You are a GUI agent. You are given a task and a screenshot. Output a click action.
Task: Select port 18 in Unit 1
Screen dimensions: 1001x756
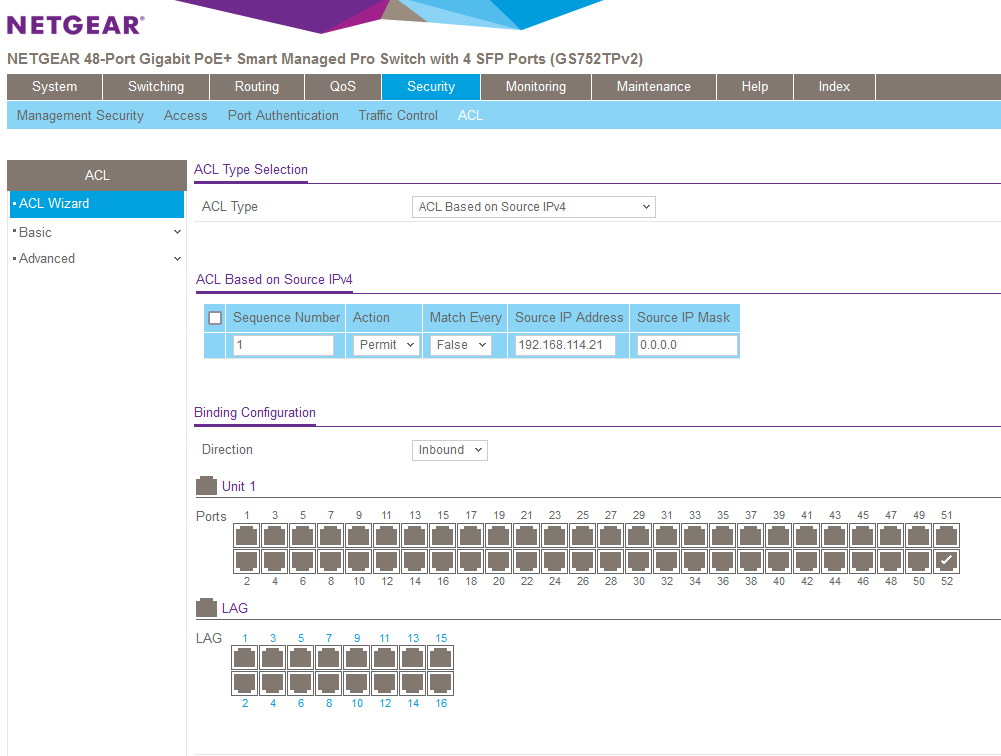click(x=470, y=561)
